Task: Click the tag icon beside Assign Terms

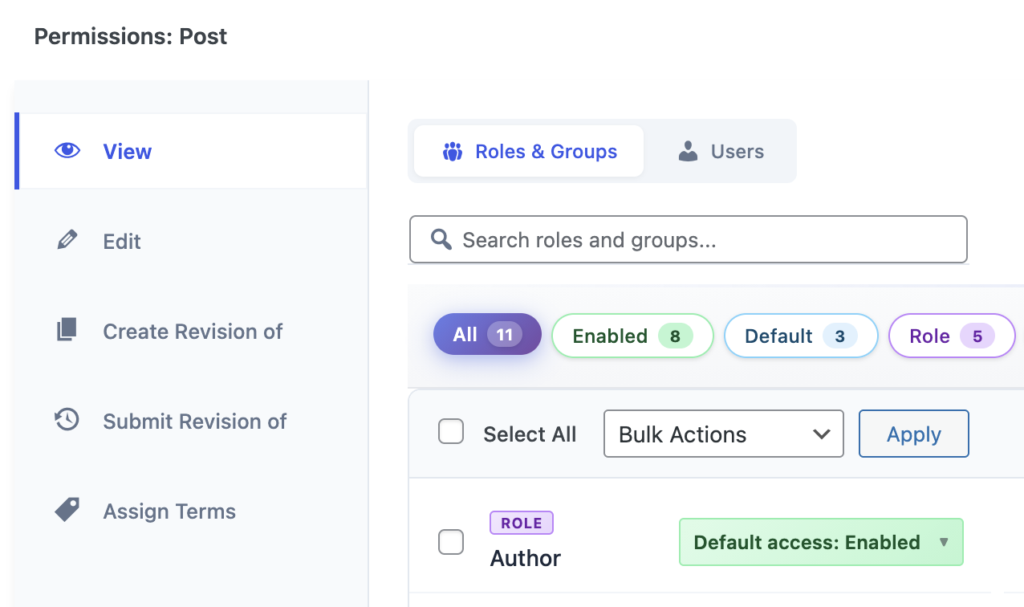Action: click(67, 511)
